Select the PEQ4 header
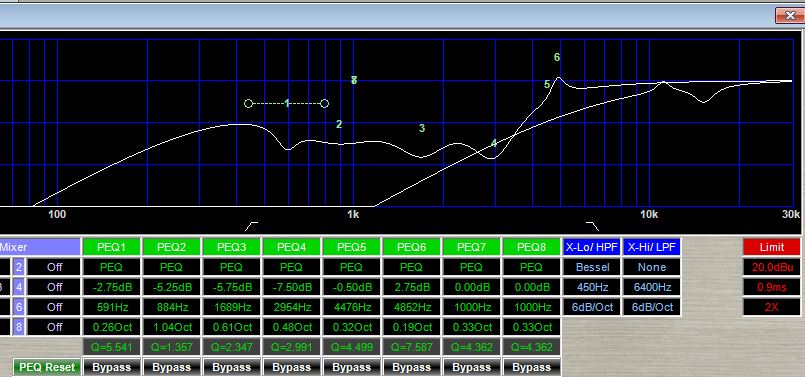 click(x=291, y=247)
